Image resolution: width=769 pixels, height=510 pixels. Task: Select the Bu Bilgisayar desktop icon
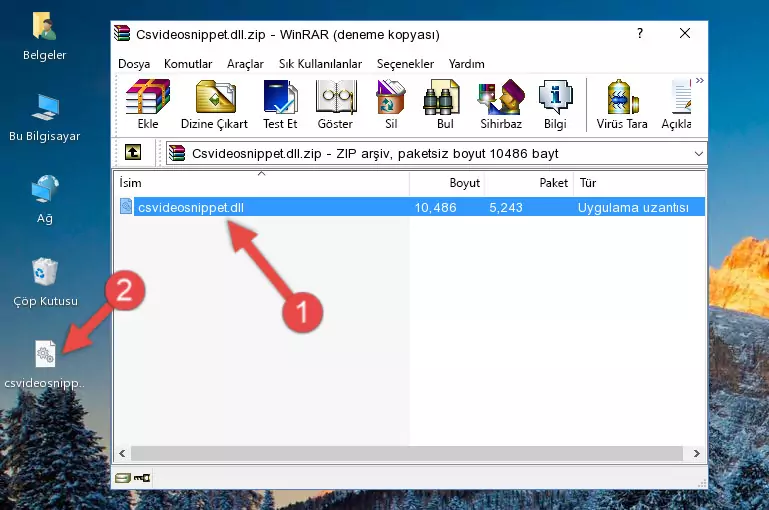point(45,118)
